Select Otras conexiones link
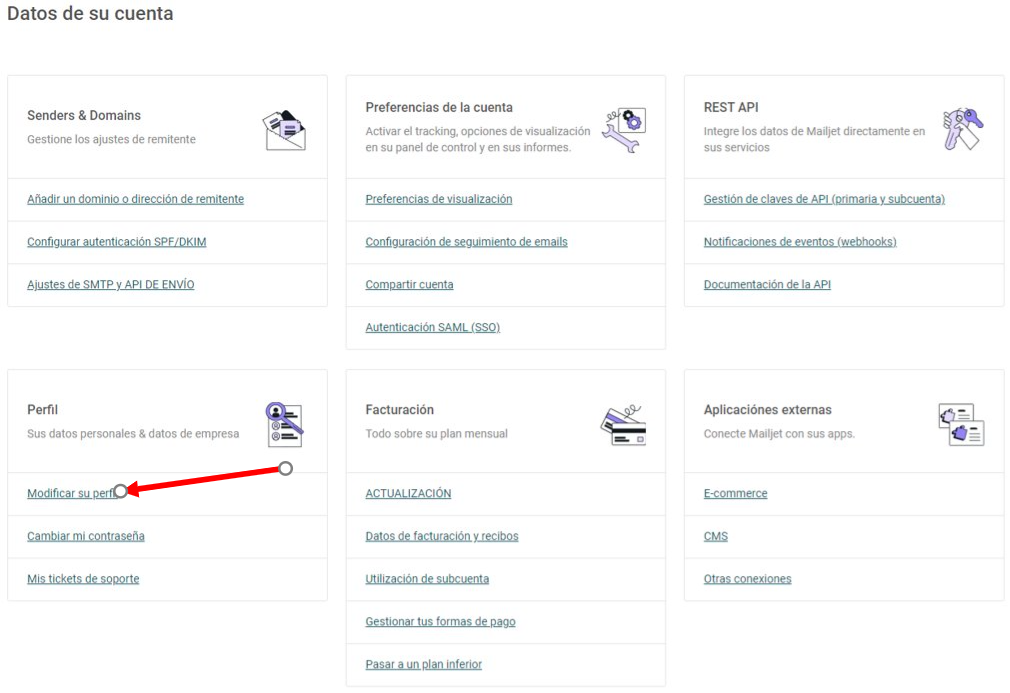 tap(747, 578)
